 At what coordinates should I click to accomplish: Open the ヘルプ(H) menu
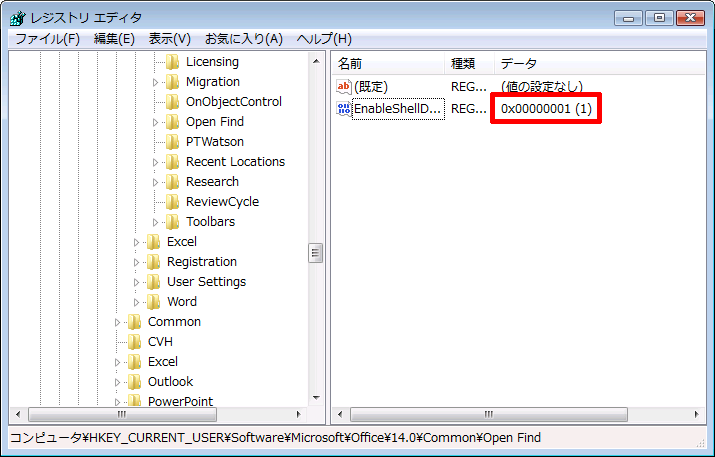[324, 39]
